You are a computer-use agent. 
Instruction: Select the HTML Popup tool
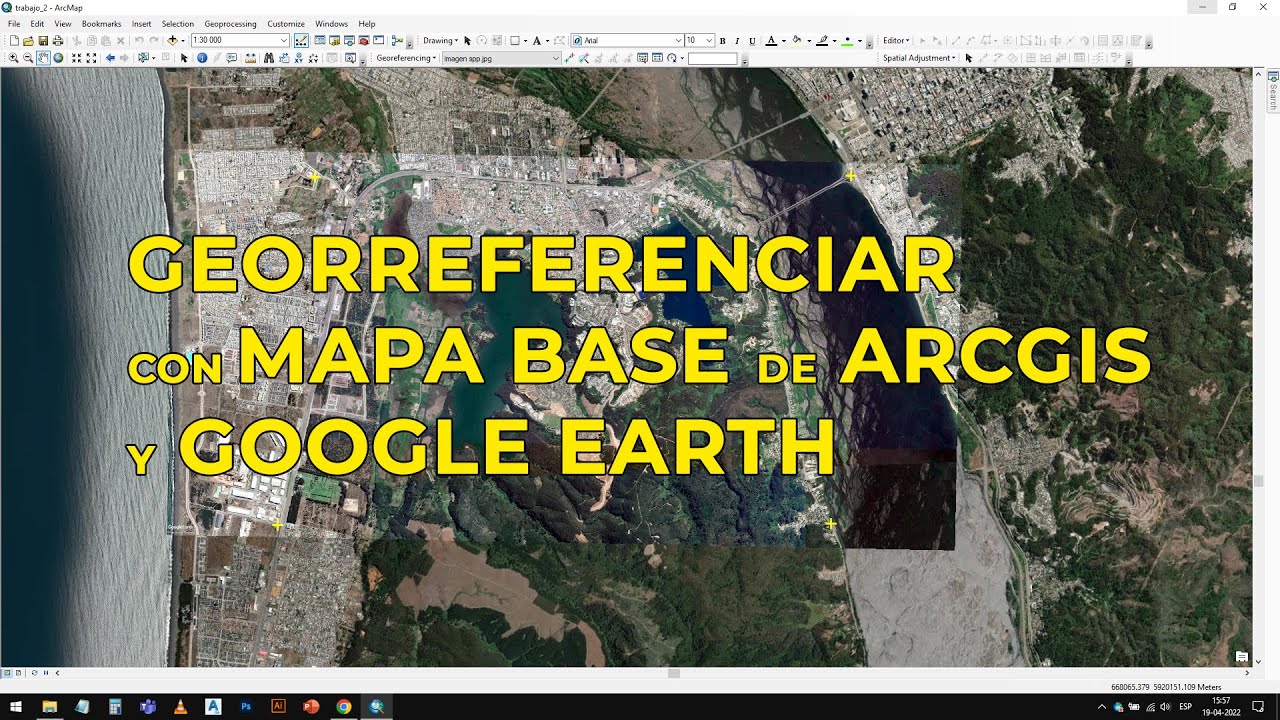click(x=232, y=58)
